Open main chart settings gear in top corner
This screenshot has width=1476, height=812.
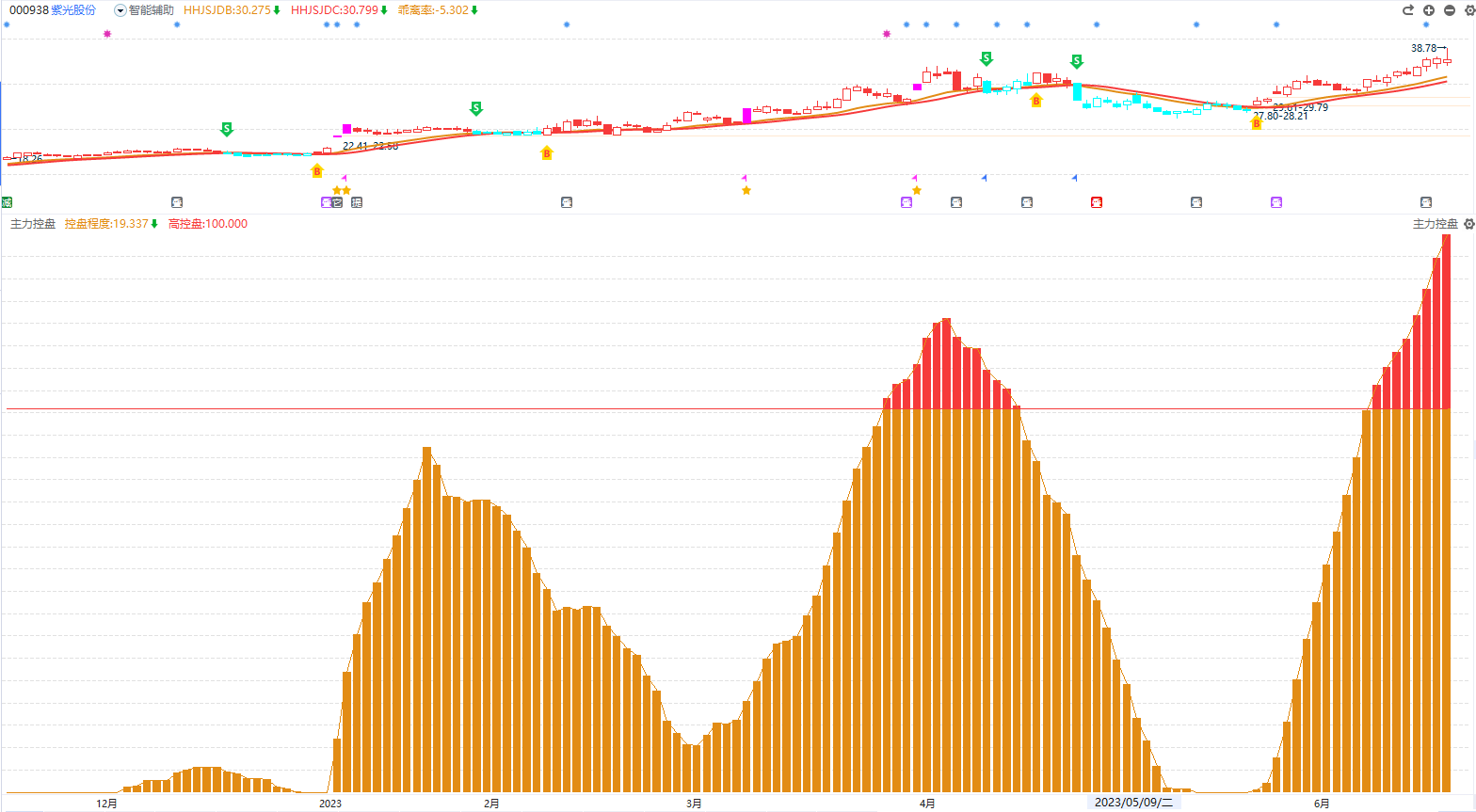tap(1468, 10)
